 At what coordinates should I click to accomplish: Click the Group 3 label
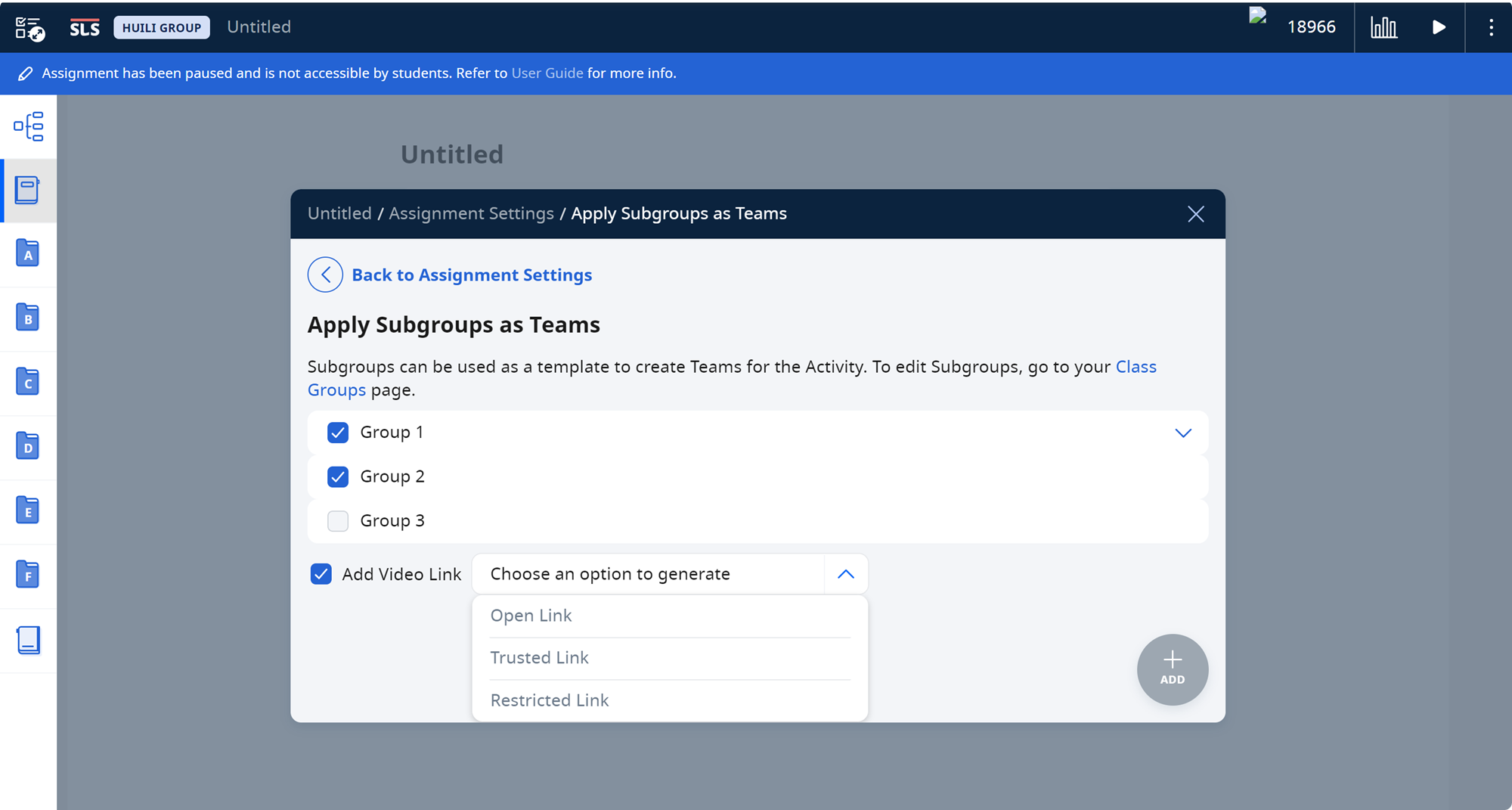point(392,521)
